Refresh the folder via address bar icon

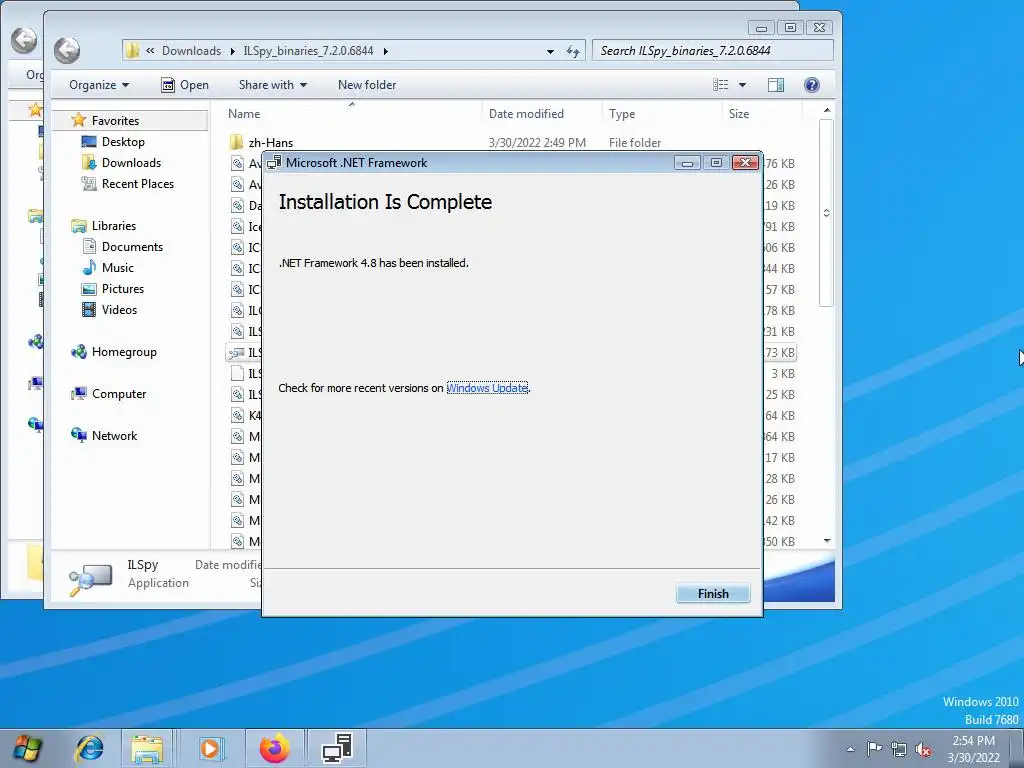coord(573,51)
